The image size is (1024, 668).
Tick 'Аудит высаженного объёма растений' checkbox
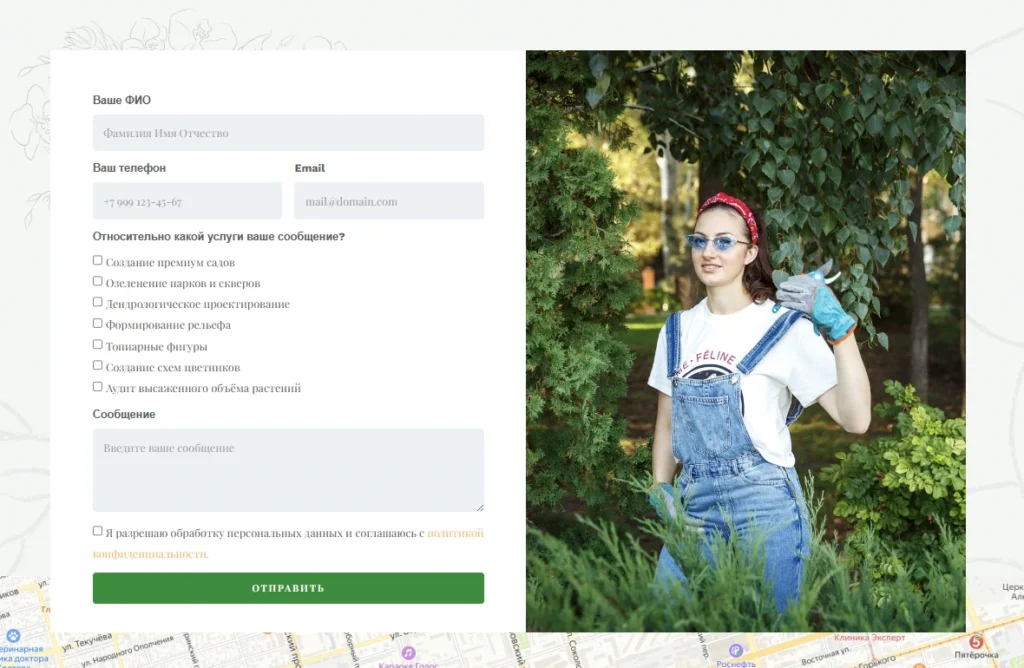point(97,387)
